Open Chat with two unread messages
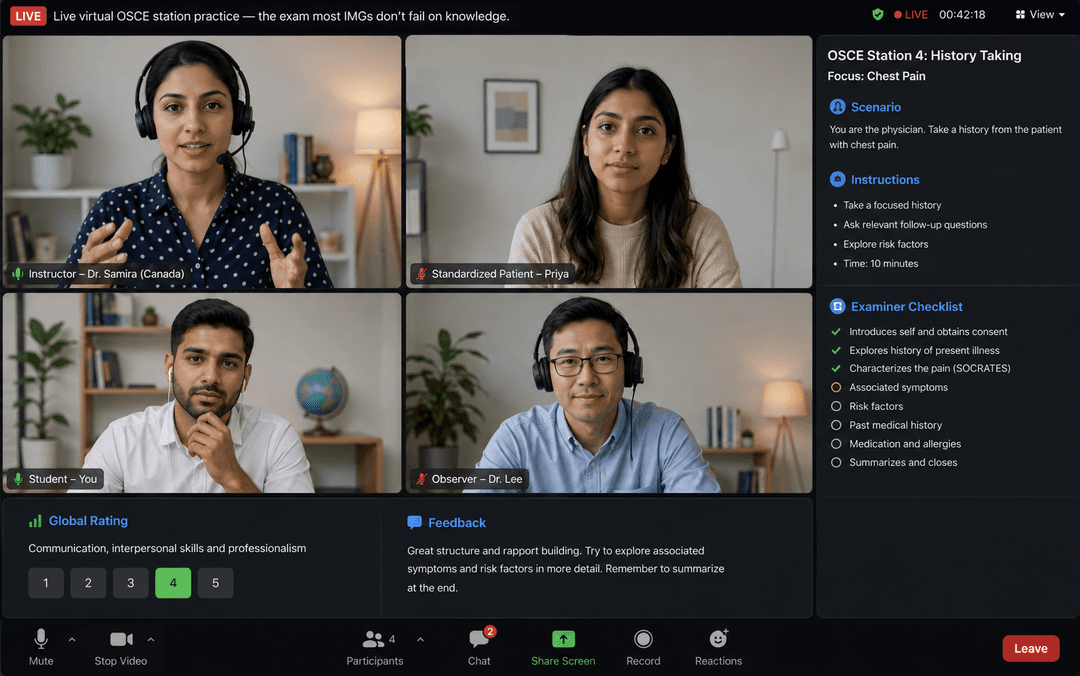The height and width of the screenshot is (676, 1080). pyautogui.click(x=479, y=646)
